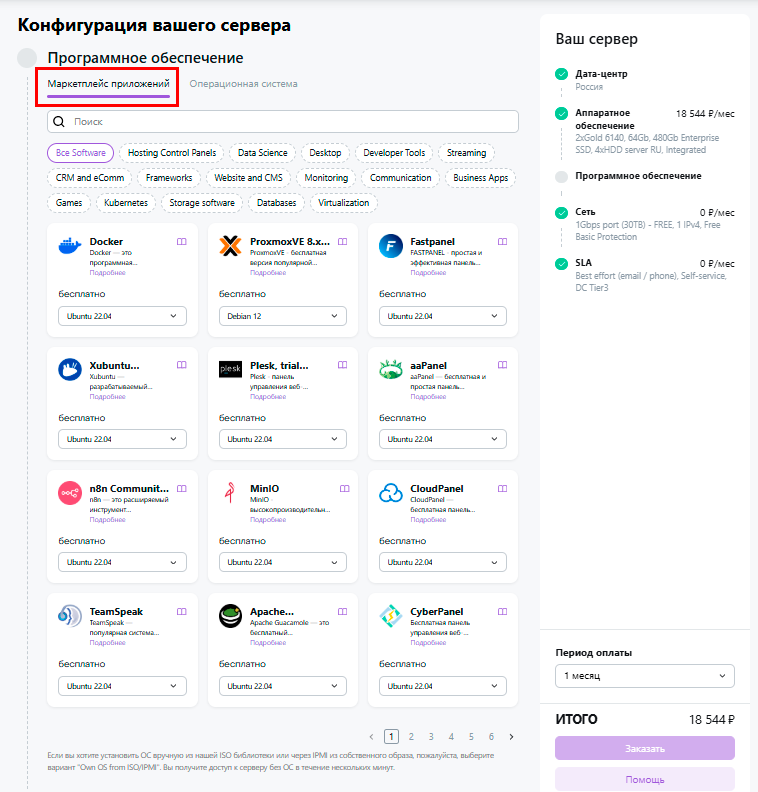Filter by Streaming category
Image resolution: width=758 pixels, height=792 pixels.
[467, 153]
